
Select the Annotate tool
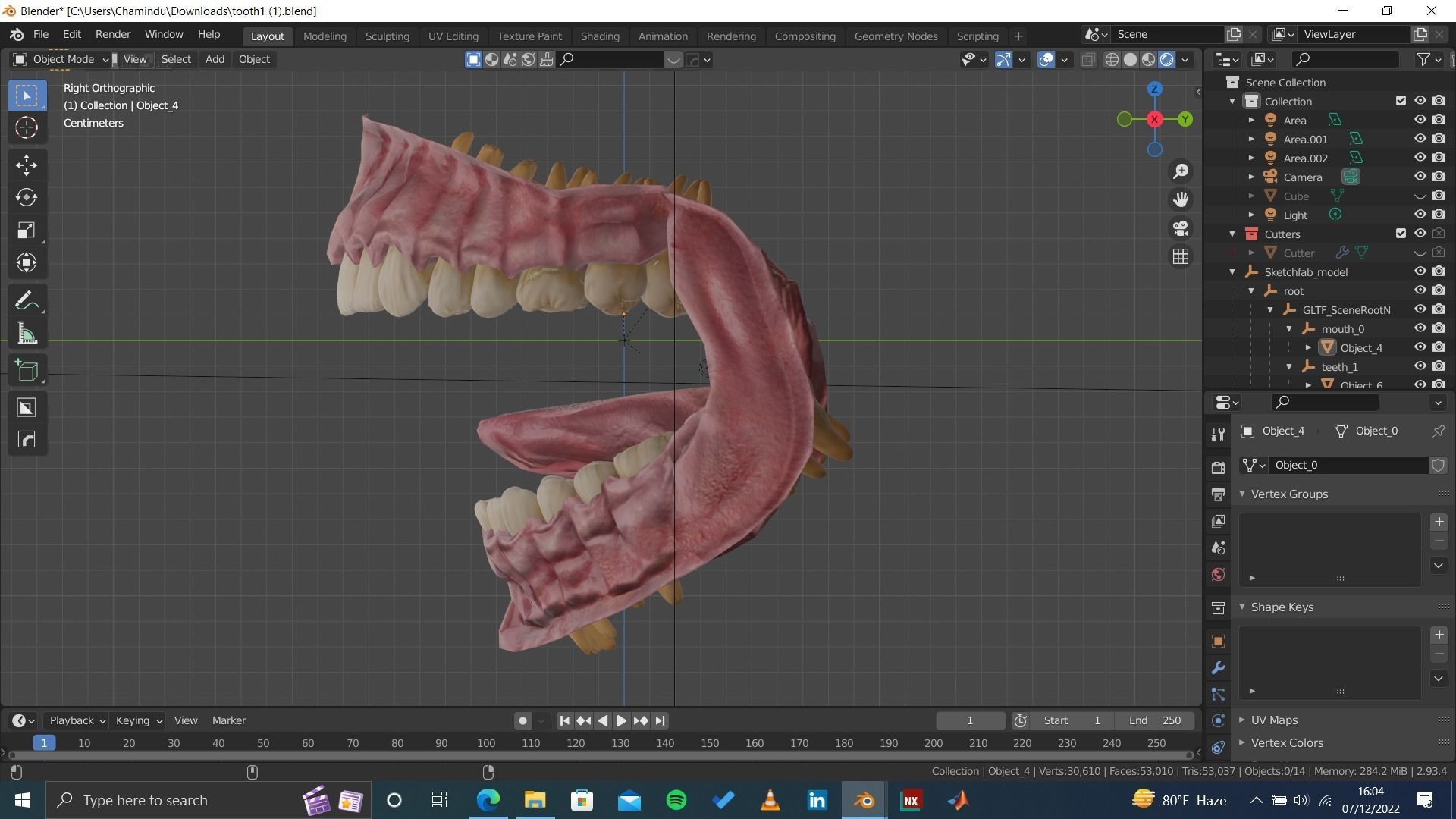coord(27,301)
